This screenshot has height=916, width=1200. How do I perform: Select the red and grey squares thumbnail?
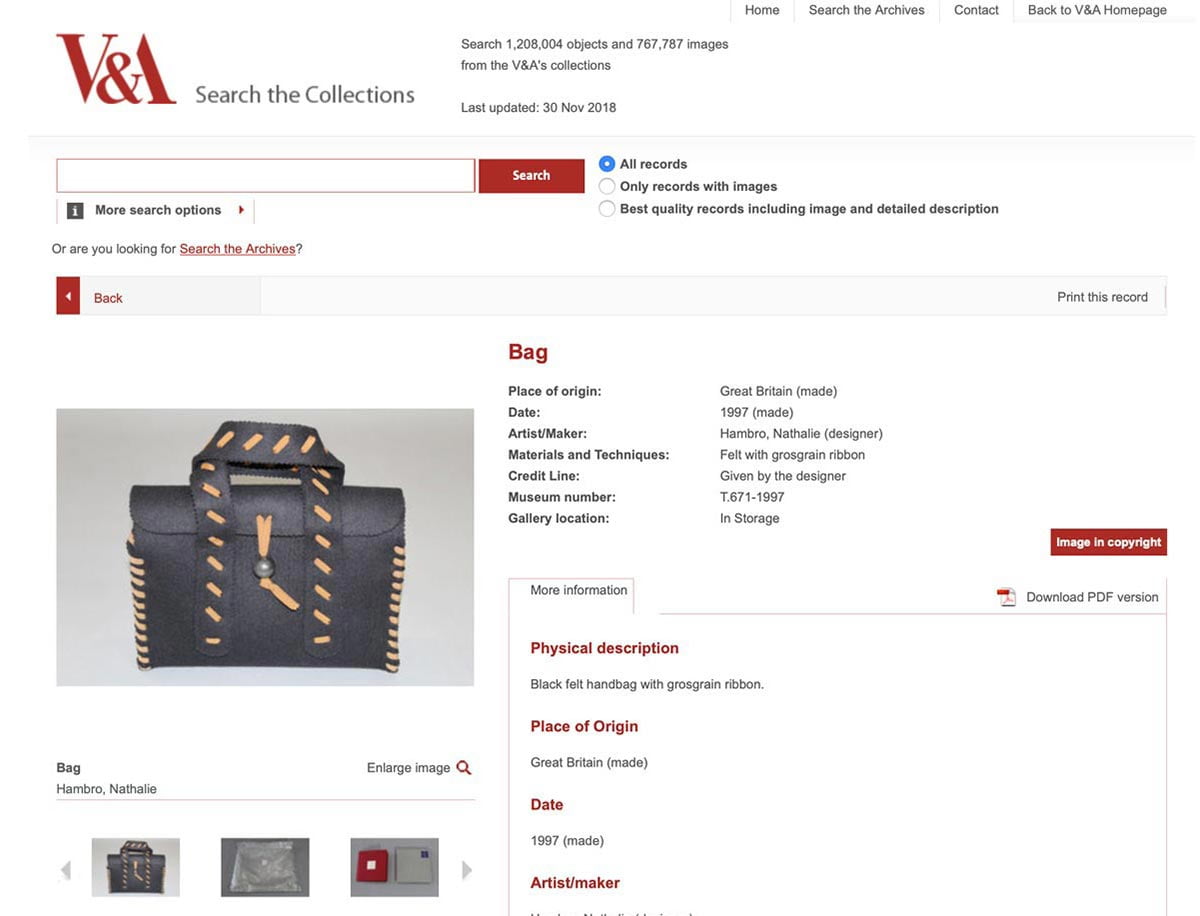[395, 867]
